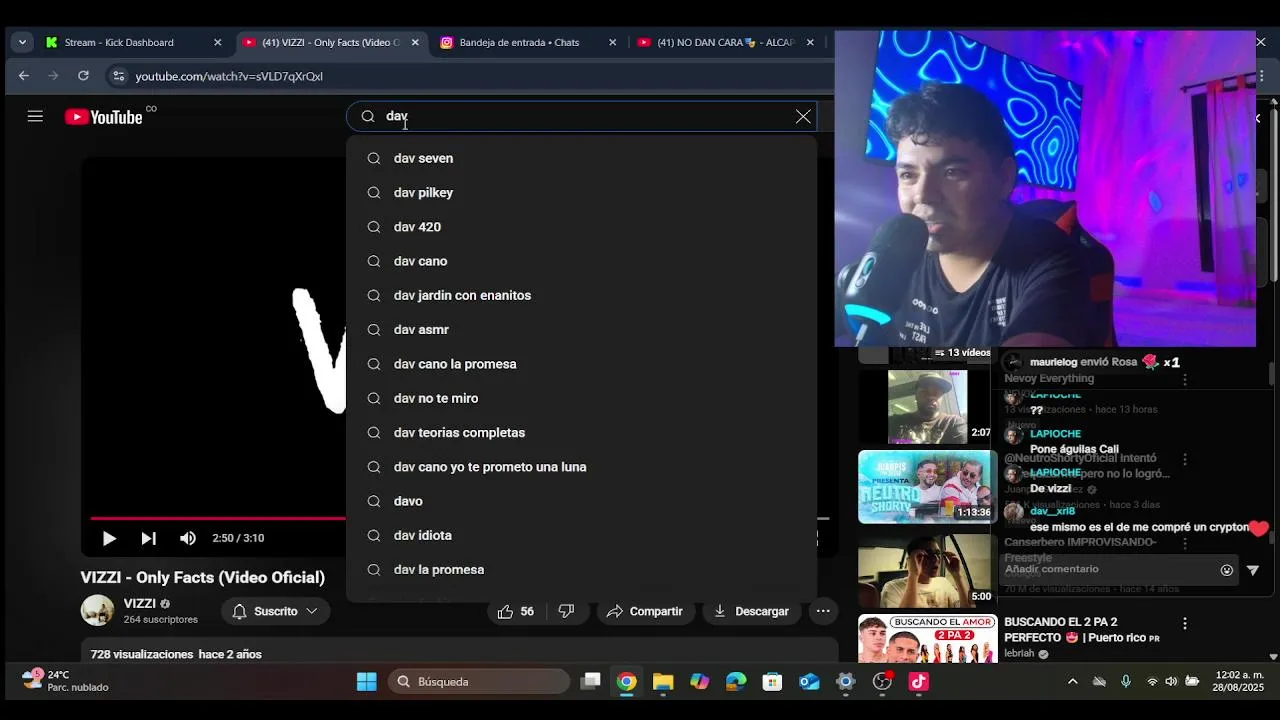The width and height of the screenshot is (1280, 720).
Task: Mute the video player volume
Action: 188,538
